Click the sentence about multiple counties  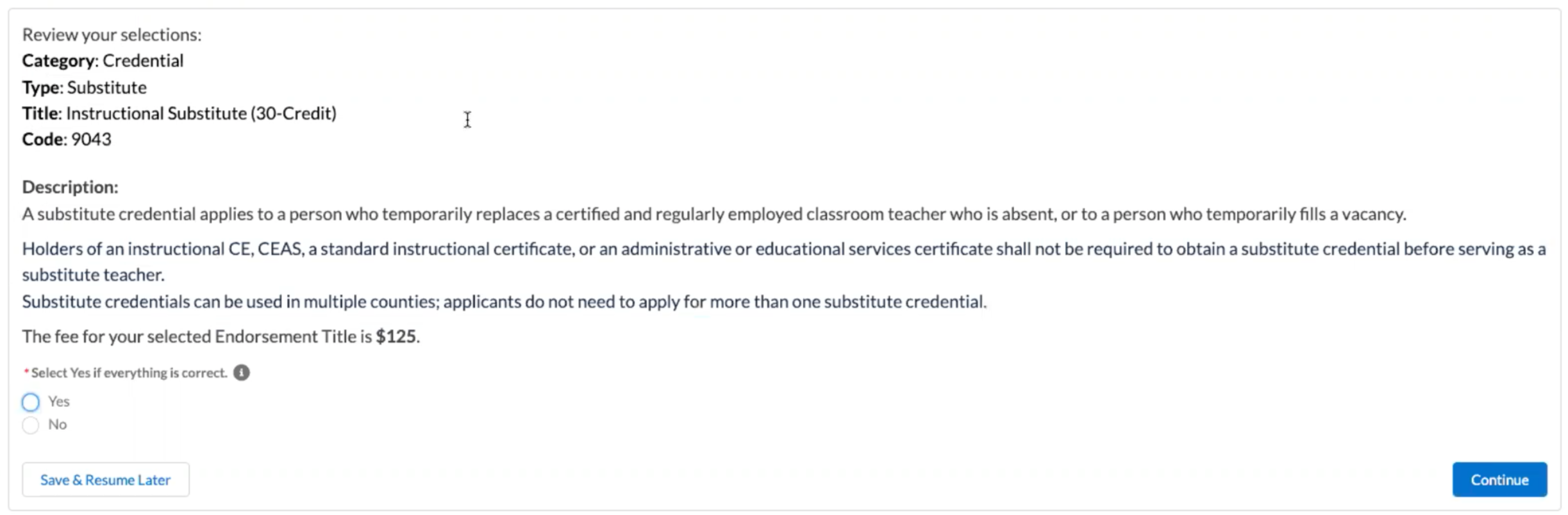coord(505,302)
